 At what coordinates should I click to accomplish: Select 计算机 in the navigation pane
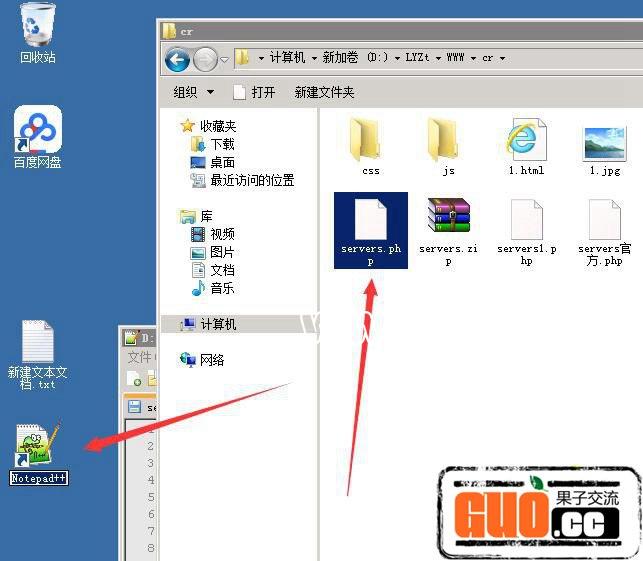click(218, 325)
